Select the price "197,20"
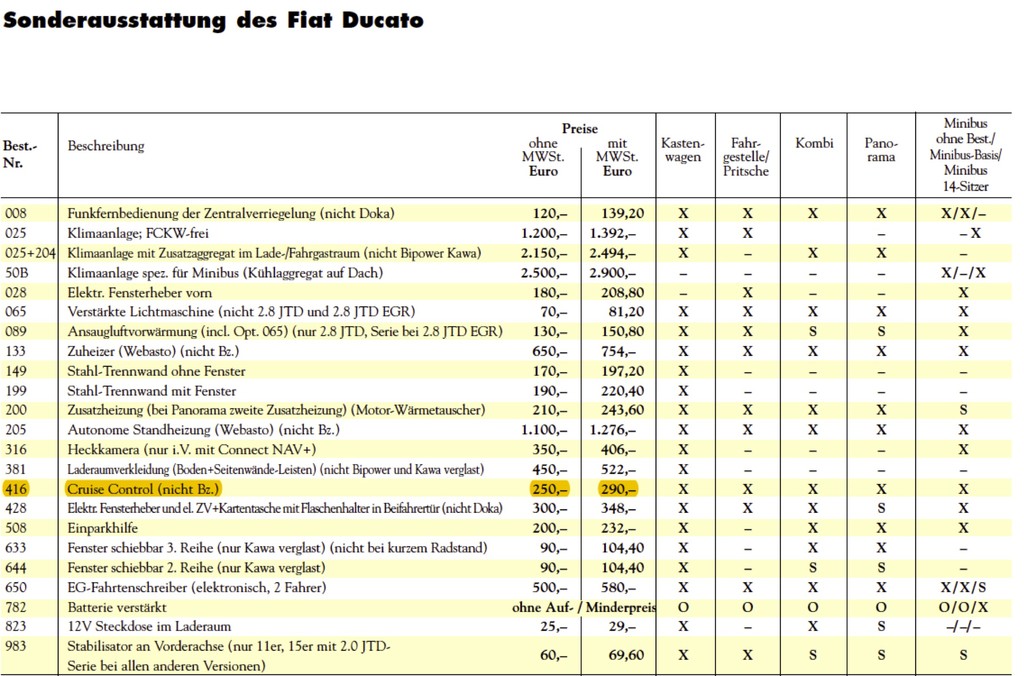Image resolution: width=1024 pixels, height=676 pixels. 622,371
